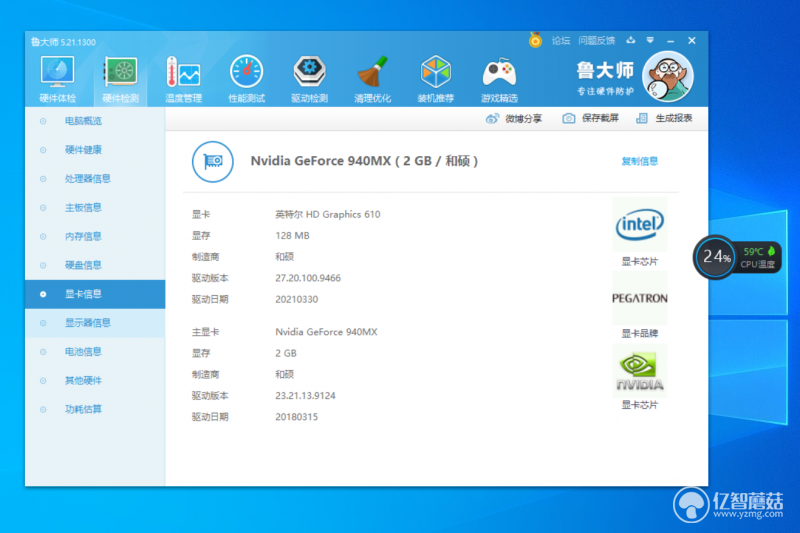The width and height of the screenshot is (800, 533).
Task: Click driver date 20180315
Action: tap(296, 417)
